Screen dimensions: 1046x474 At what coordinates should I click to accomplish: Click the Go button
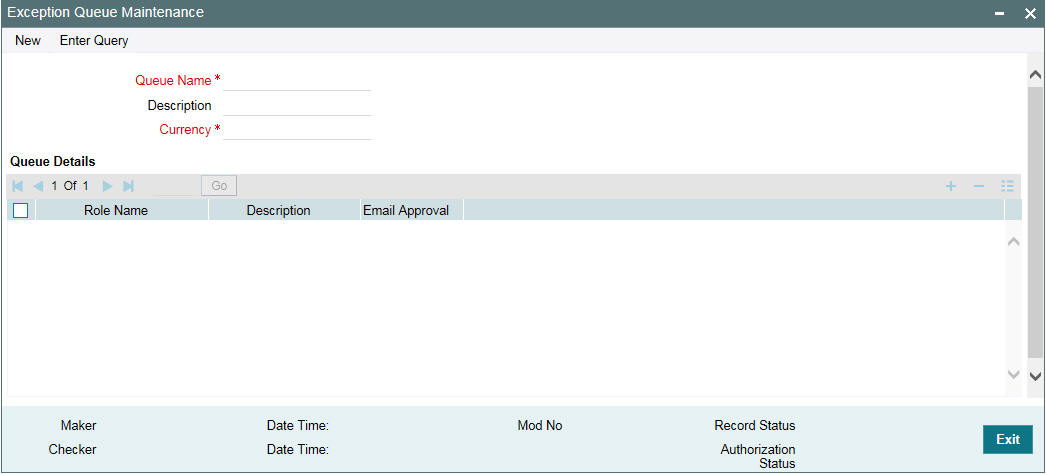click(219, 186)
